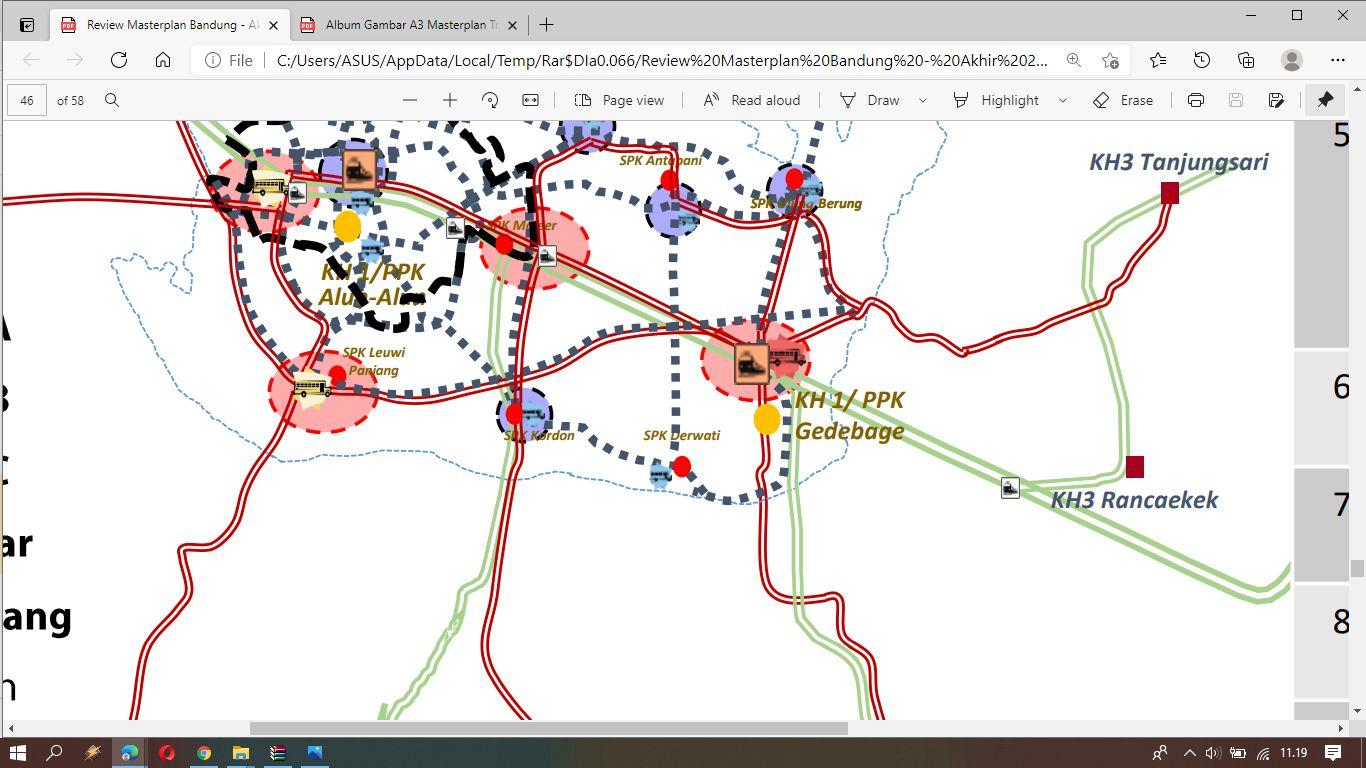Click the taskbar clock showing 11.19
Image resolution: width=1366 pixels, height=768 pixels.
pos(1293,753)
